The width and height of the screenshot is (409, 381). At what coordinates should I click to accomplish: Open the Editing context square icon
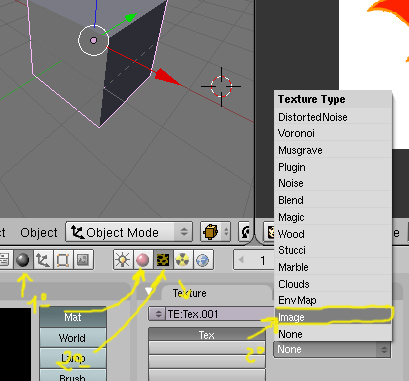click(63, 260)
